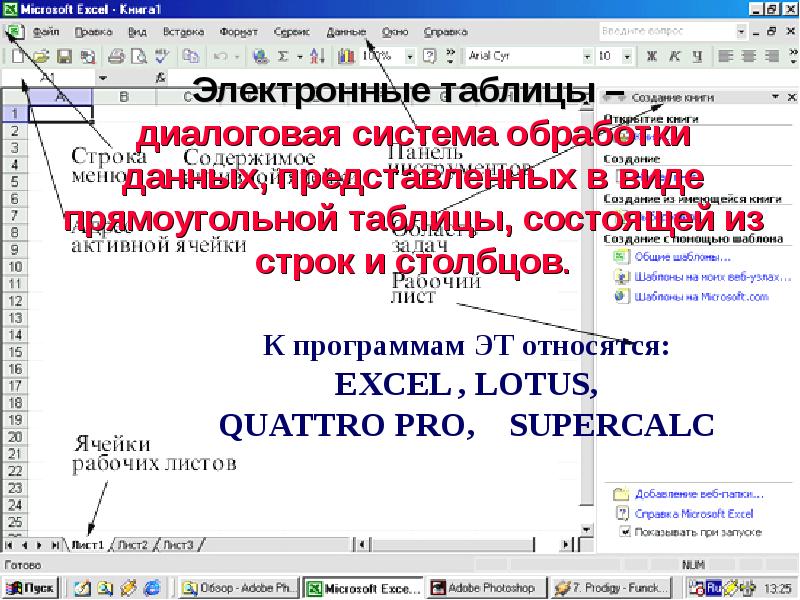Switch to Adobe Photoshop in the taskbar
Image resolution: width=800 pixels, height=600 pixels.
tap(474, 587)
